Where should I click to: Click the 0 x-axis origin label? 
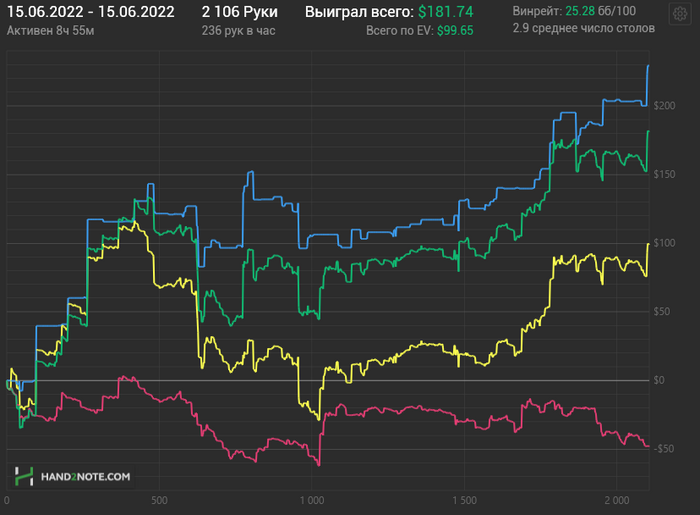[x=7, y=500]
